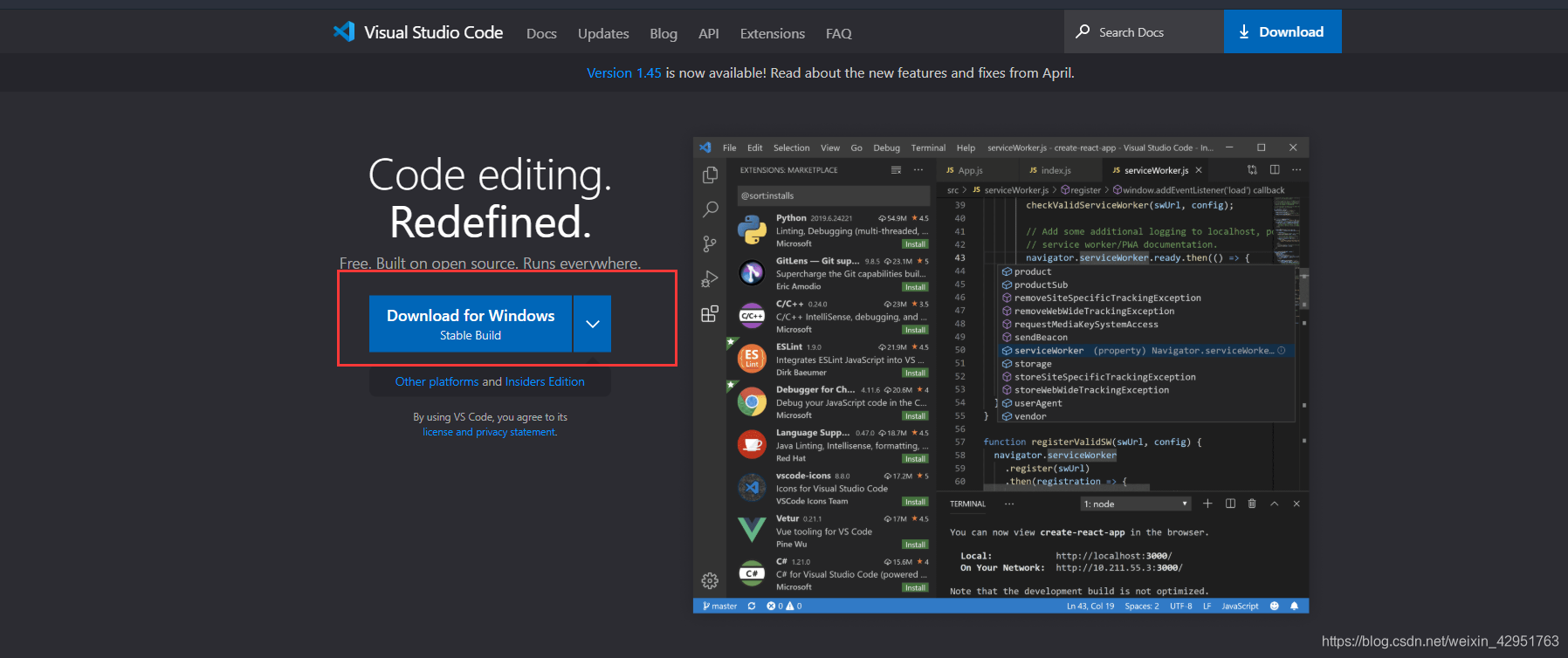Click the Debugger for Chrome logo
The height and width of the screenshot is (658, 1568).
pyautogui.click(x=752, y=402)
